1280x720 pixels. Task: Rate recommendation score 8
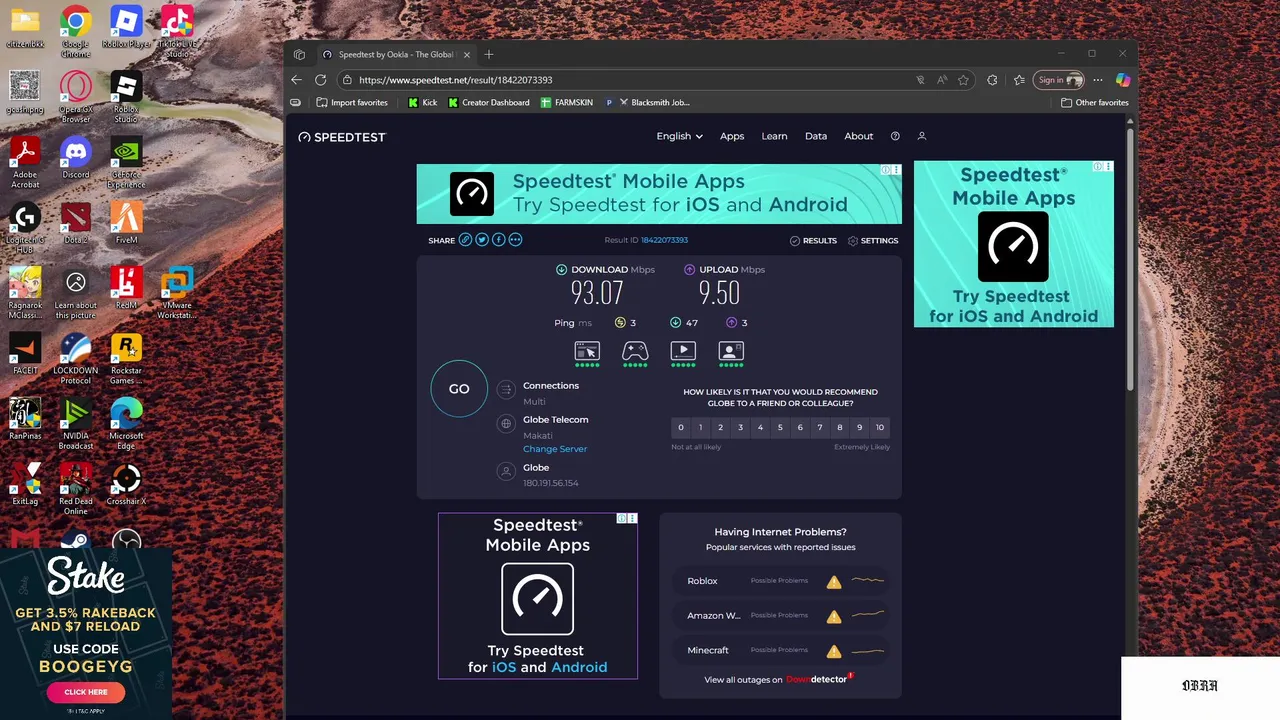click(839, 427)
